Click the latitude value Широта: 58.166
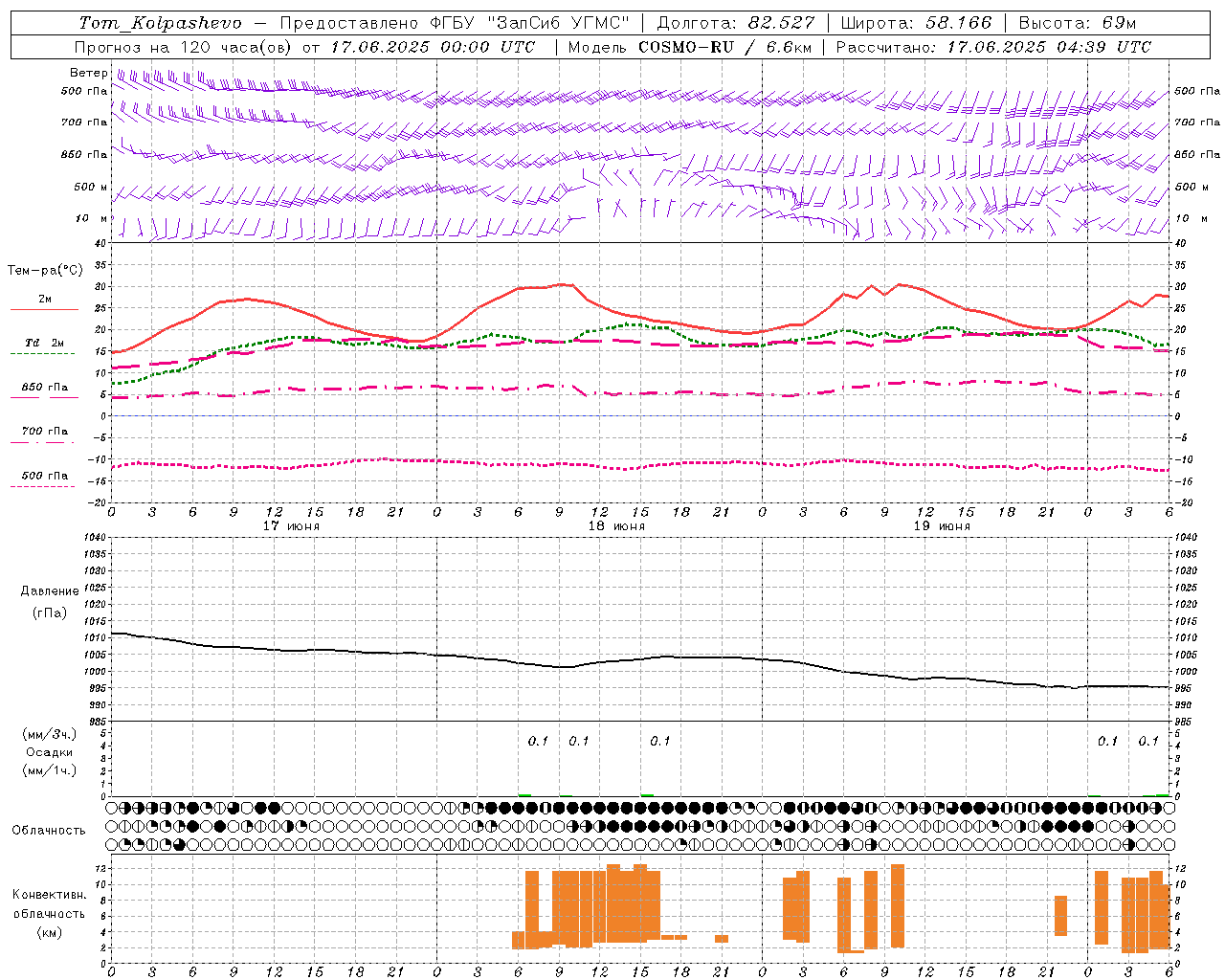1225x980 pixels. [x=916, y=23]
